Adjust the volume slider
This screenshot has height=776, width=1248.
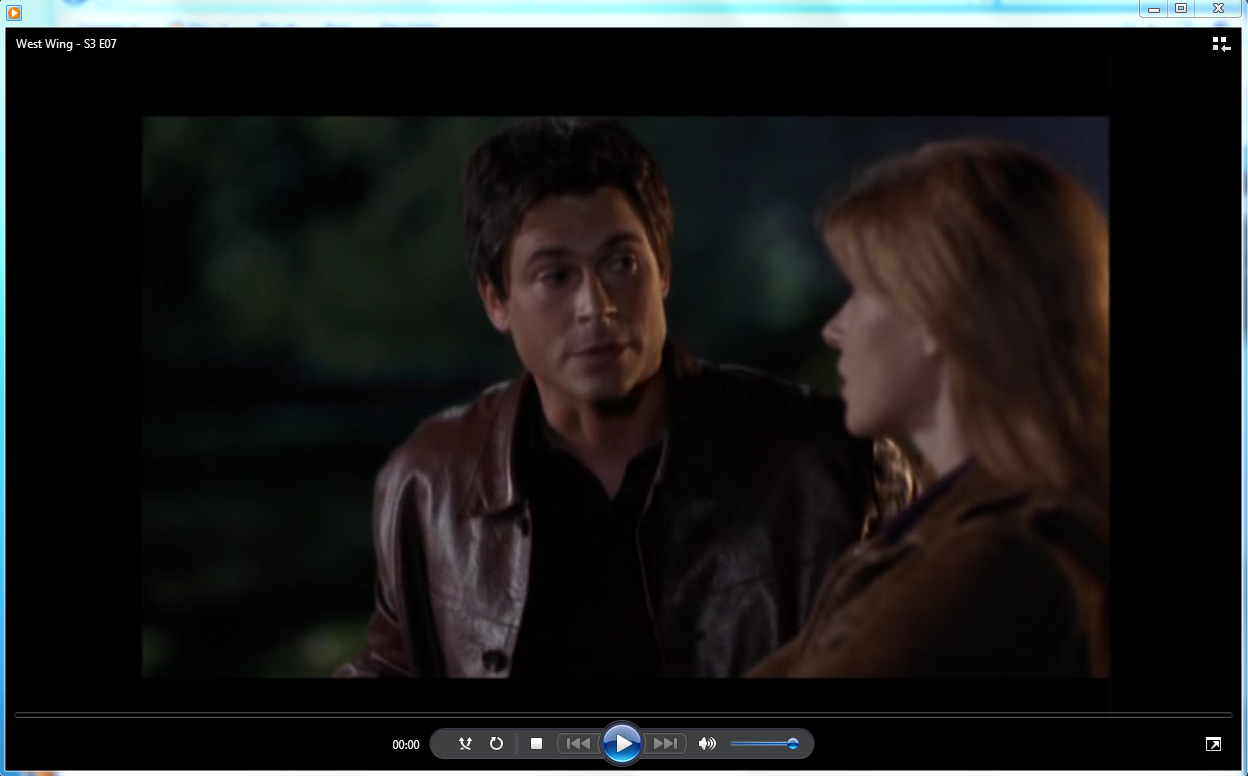click(x=764, y=743)
